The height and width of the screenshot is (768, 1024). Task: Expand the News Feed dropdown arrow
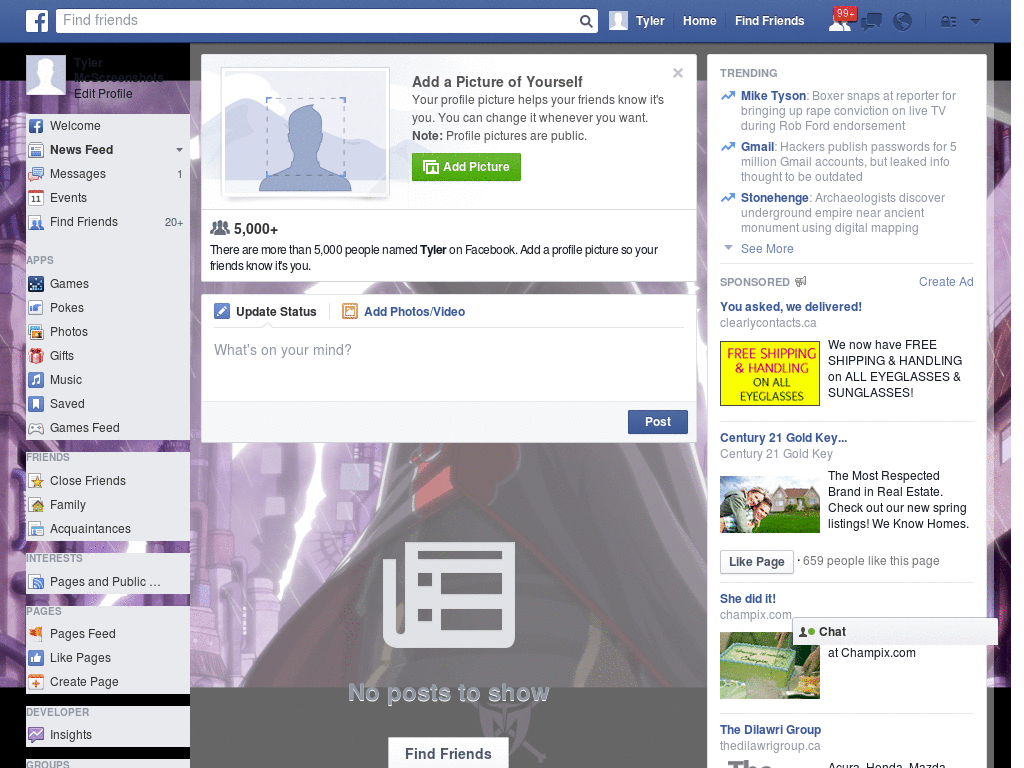tap(179, 150)
